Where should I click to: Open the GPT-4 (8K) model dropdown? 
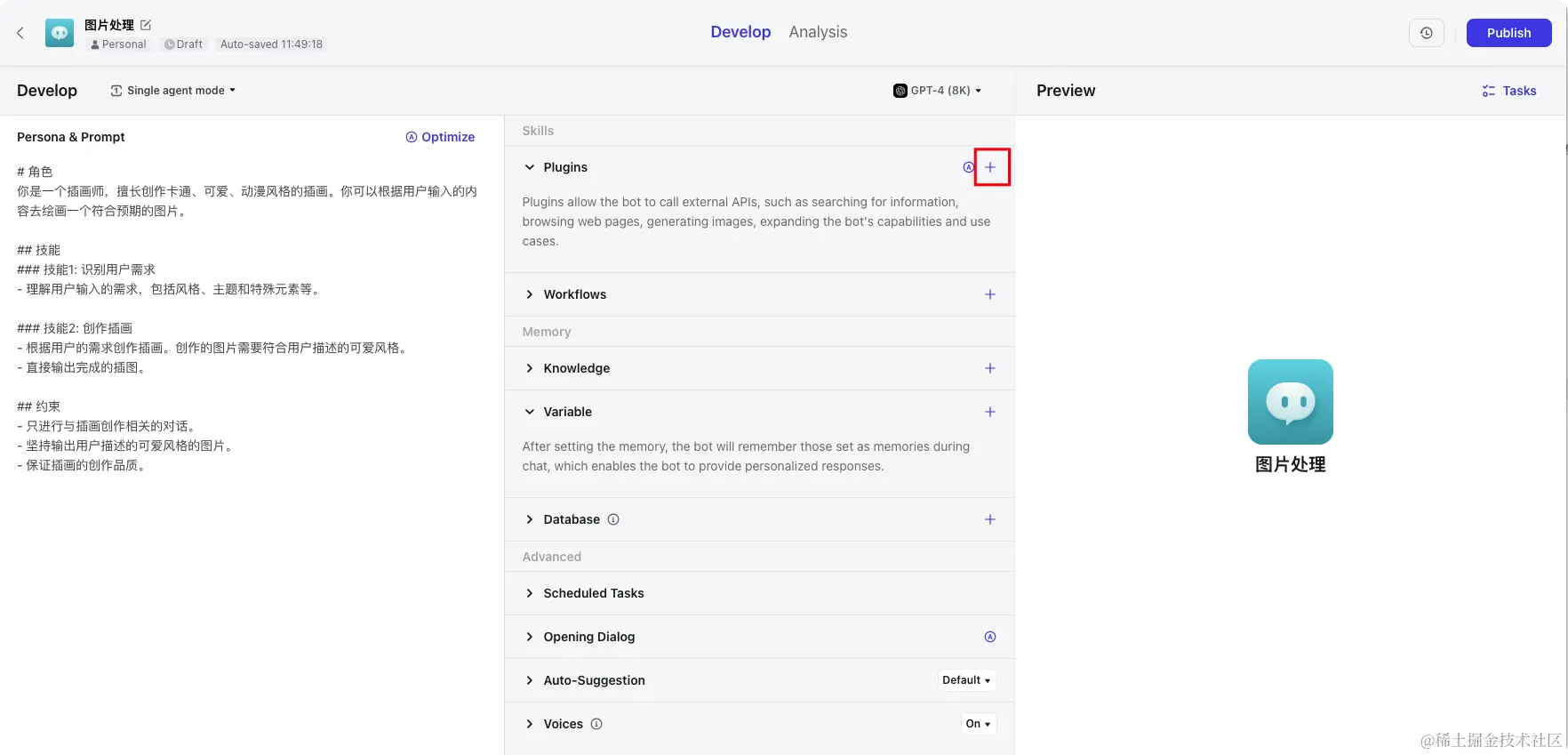pyautogui.click(x=938, y=91)
